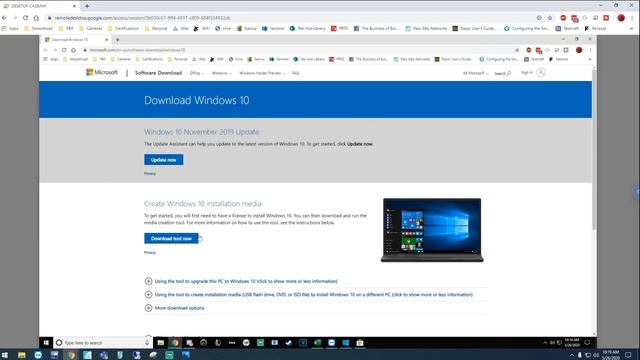The image size is (640, 360).
Task: Reload the outer remotedesktop.google.com tab
Action: 25,18
